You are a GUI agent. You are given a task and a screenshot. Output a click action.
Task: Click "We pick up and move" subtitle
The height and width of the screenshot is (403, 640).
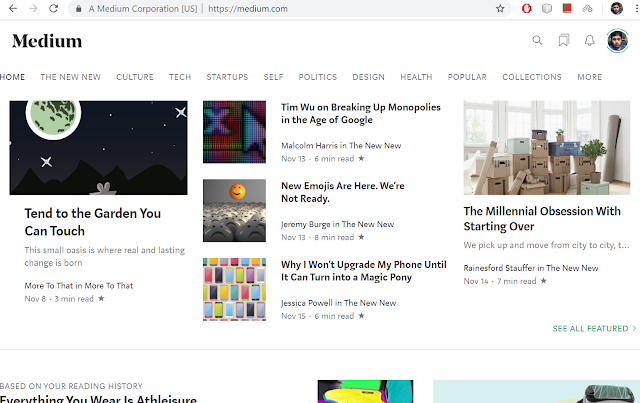tap(546, 245)
